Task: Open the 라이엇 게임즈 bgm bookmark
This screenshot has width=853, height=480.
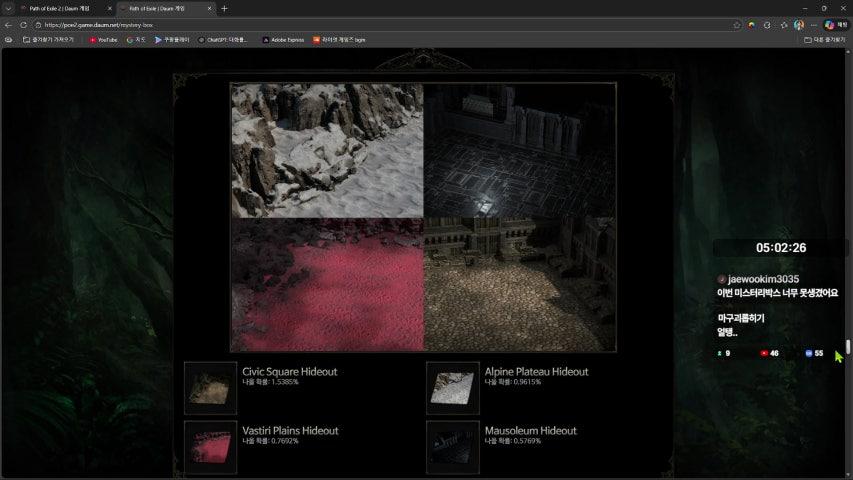Action: tap(339, 40)
